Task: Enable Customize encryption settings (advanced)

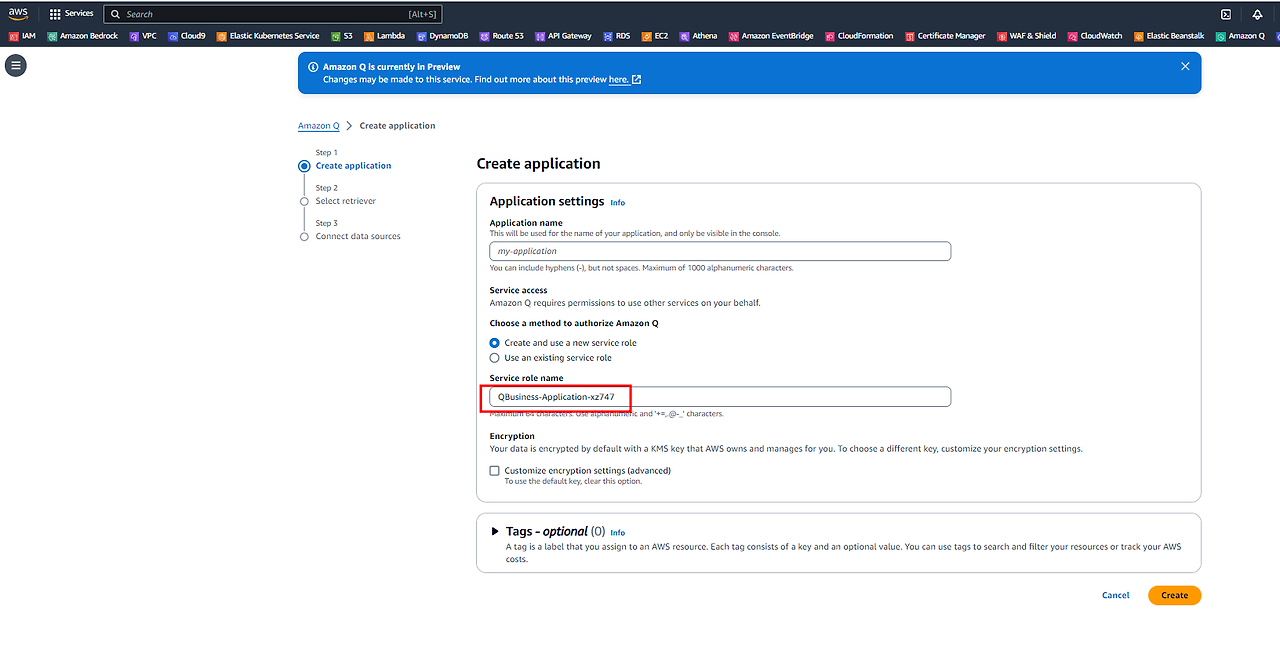Action: [494, 471]
